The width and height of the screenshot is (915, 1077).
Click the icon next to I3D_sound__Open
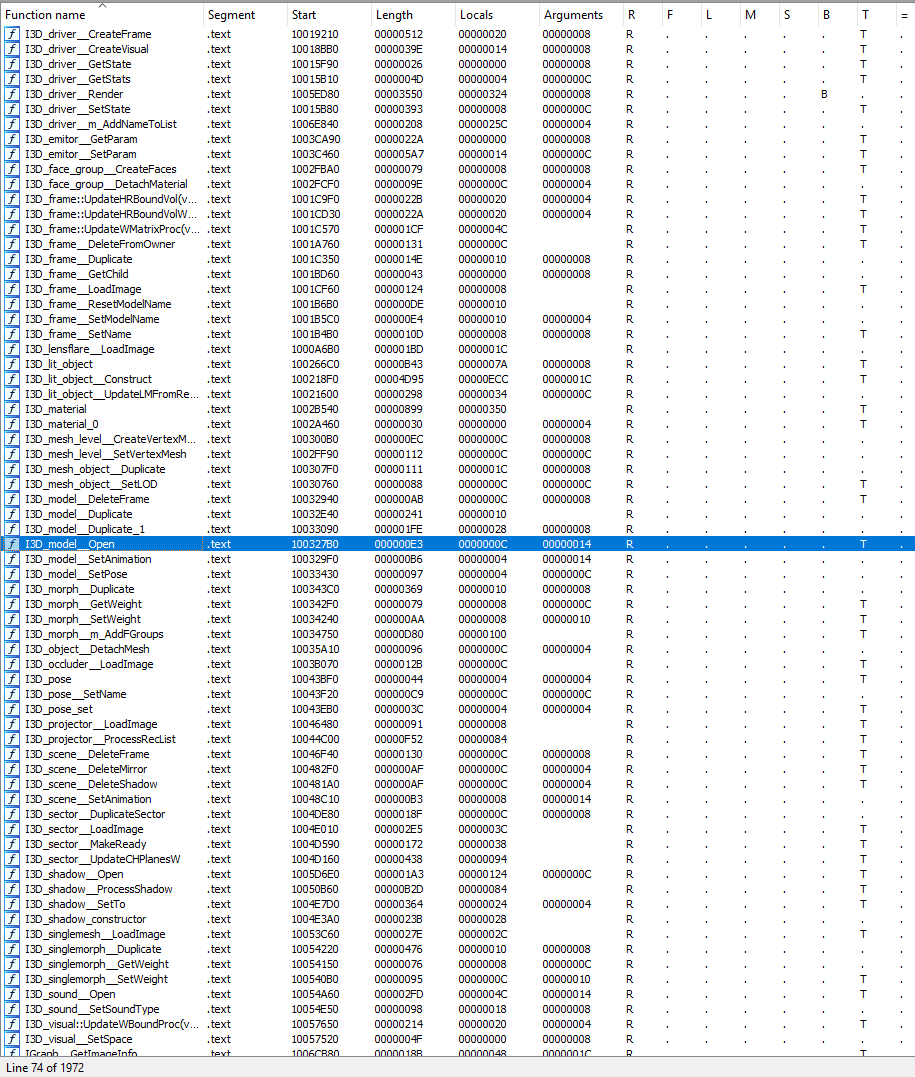pos(12,994)
